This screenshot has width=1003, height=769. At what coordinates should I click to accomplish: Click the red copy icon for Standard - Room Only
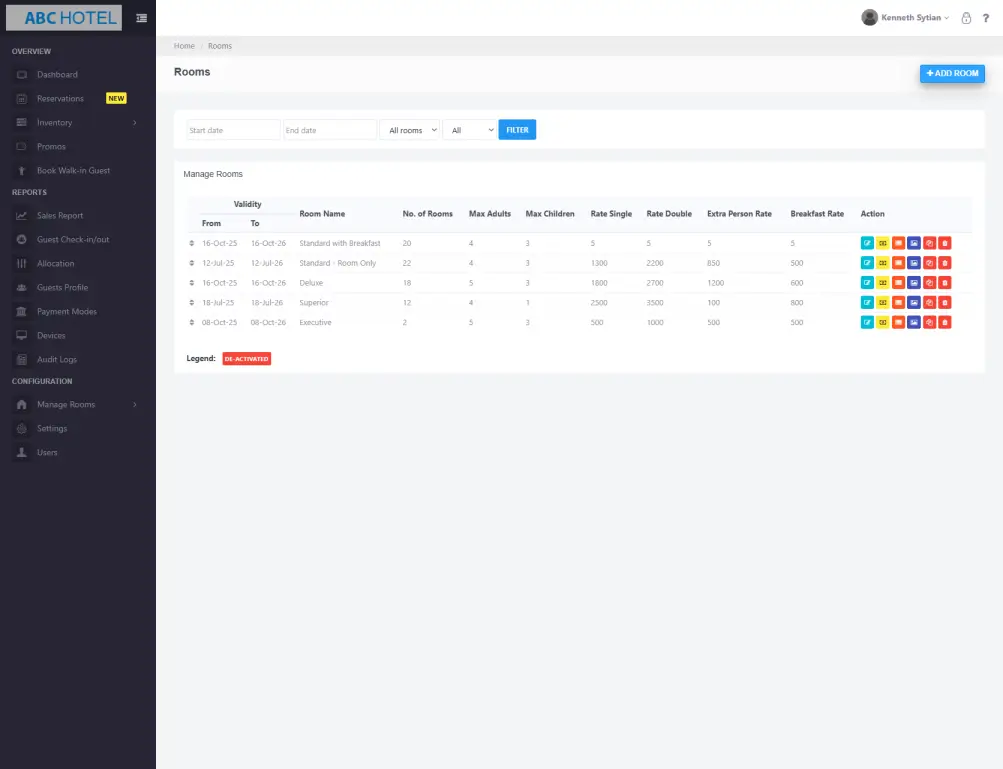point(929,263)
